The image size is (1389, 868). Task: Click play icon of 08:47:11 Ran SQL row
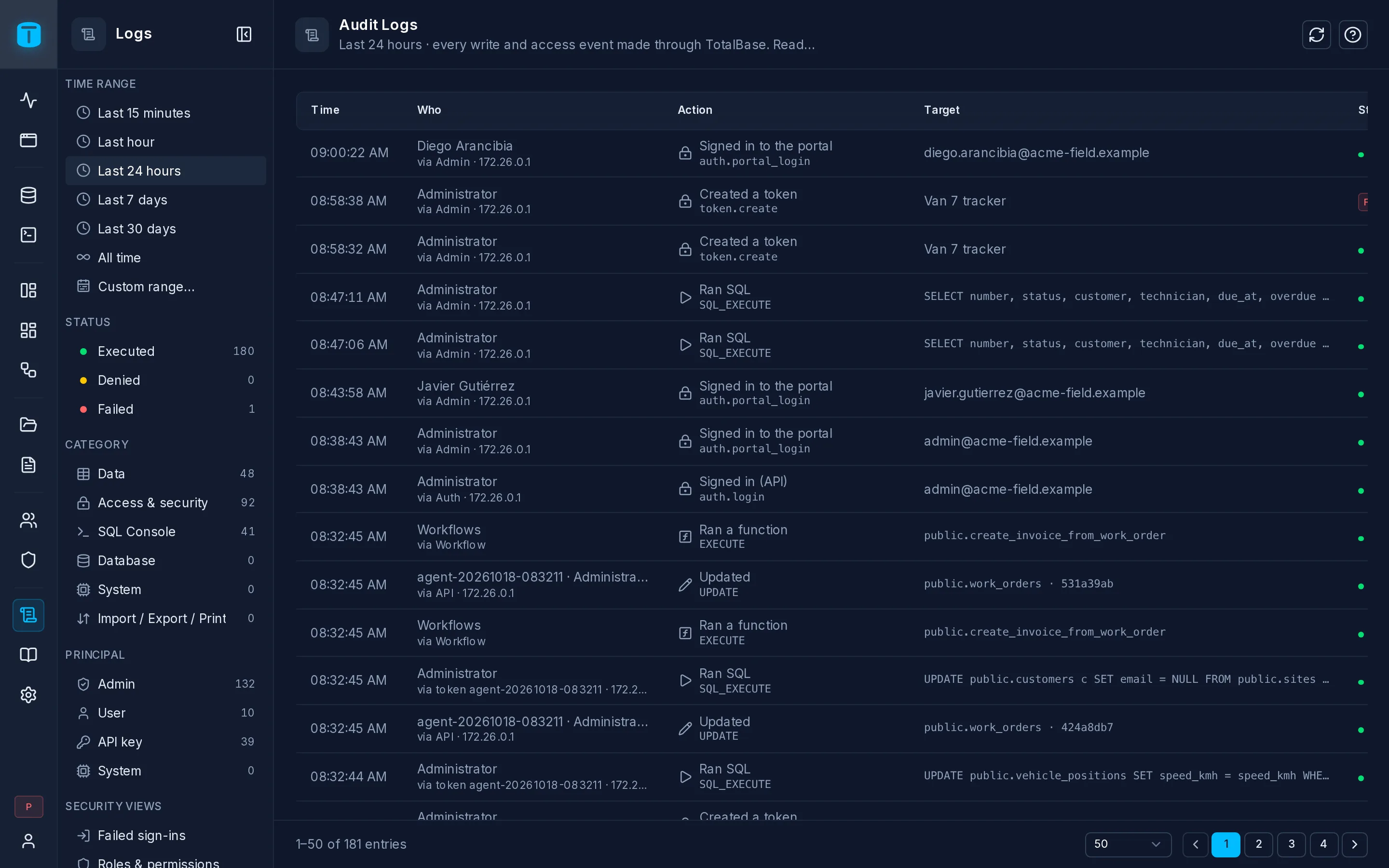(685, 298)
